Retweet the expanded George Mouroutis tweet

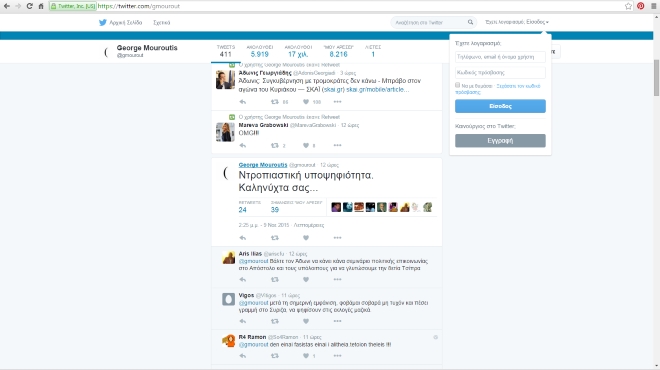(x=275, y=238)
